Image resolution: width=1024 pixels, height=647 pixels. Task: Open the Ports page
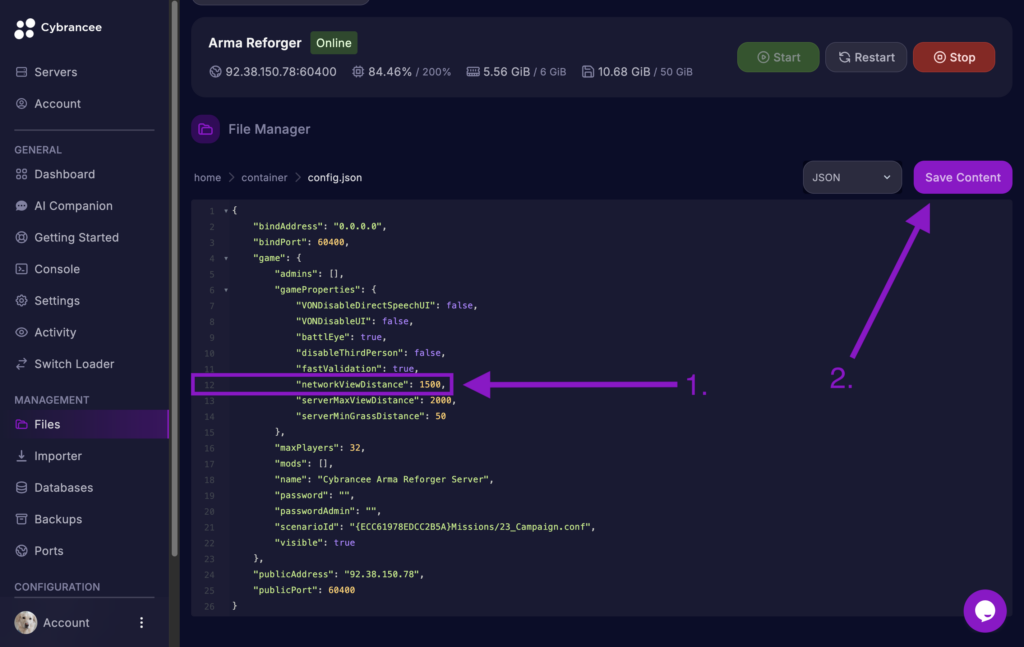click(84, 551)
